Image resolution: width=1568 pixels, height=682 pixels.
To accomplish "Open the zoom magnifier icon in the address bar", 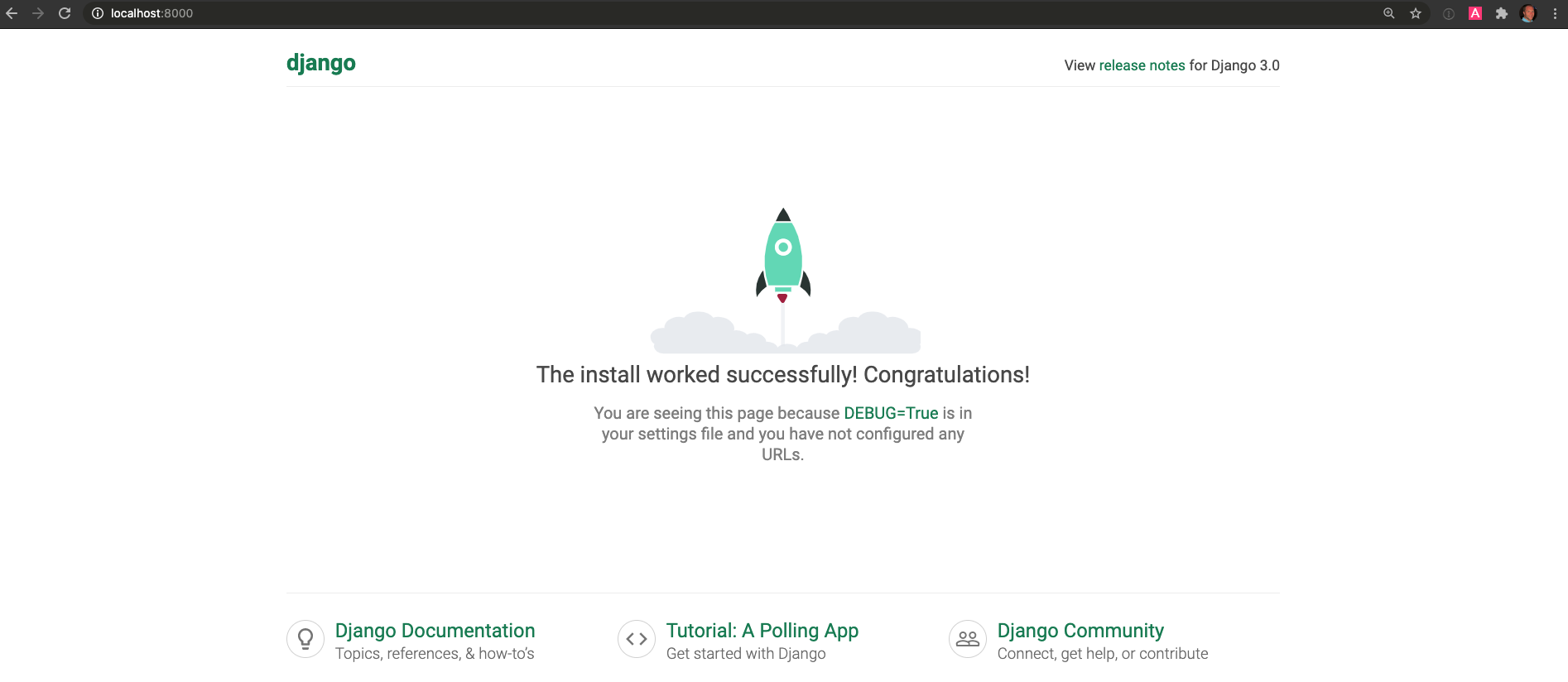I will pos(1389,13).
